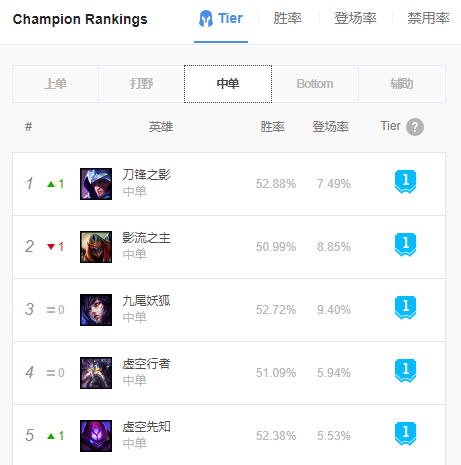Click the tier 1 badge for 刀锋之影
This screenshot has width=461, height=465.
pyautogui.click(x=405, y=182)
